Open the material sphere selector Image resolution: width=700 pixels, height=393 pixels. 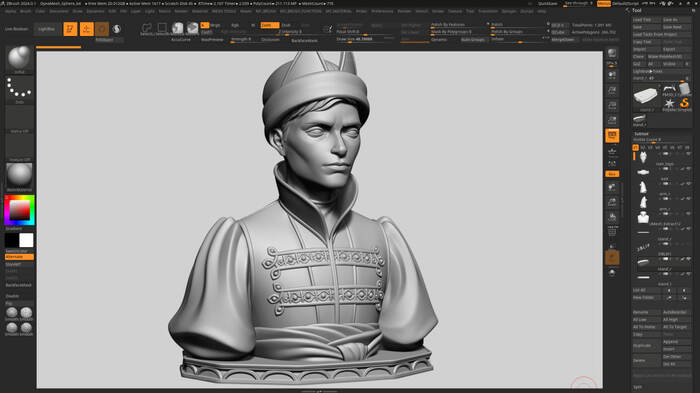(x=19, y=177)
